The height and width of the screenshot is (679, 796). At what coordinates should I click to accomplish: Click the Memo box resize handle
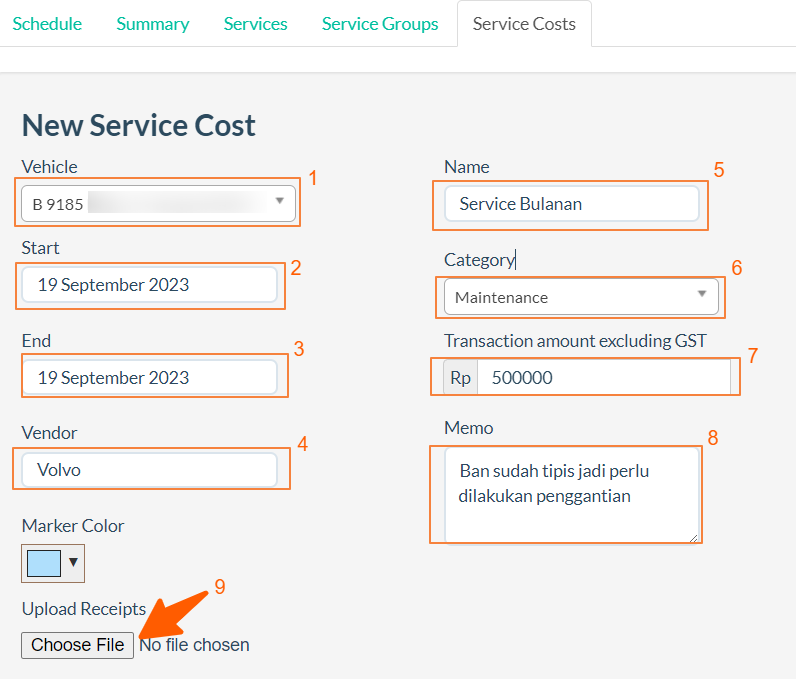(x=693, y=537)
